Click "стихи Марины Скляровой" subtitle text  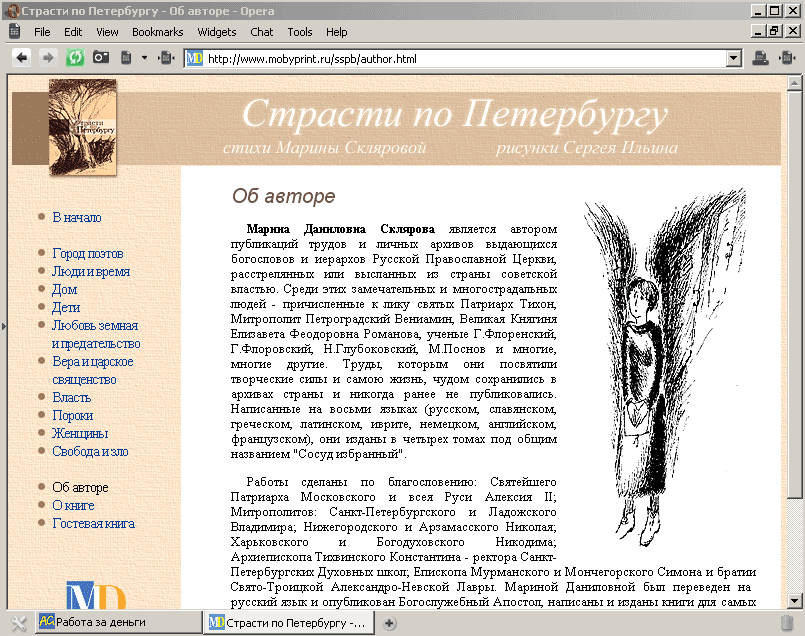[x=324, y=148]
